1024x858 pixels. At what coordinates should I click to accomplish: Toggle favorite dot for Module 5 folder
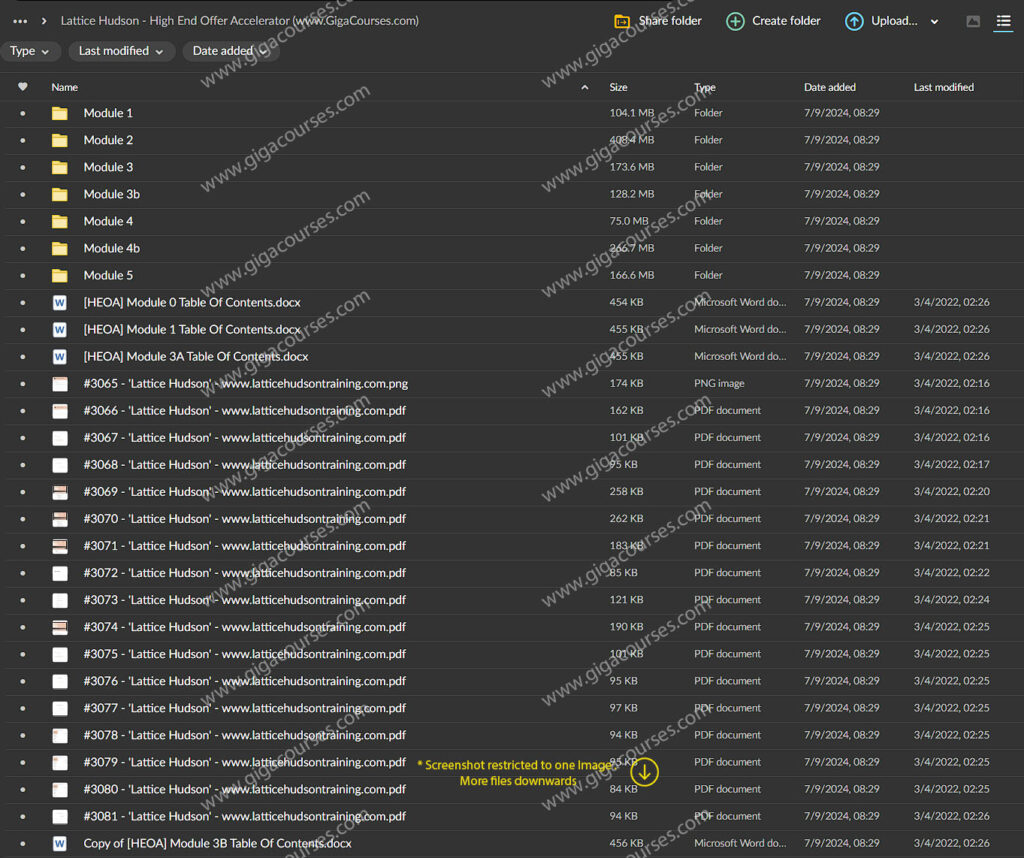pyautogui.click(x=23, y=275)
